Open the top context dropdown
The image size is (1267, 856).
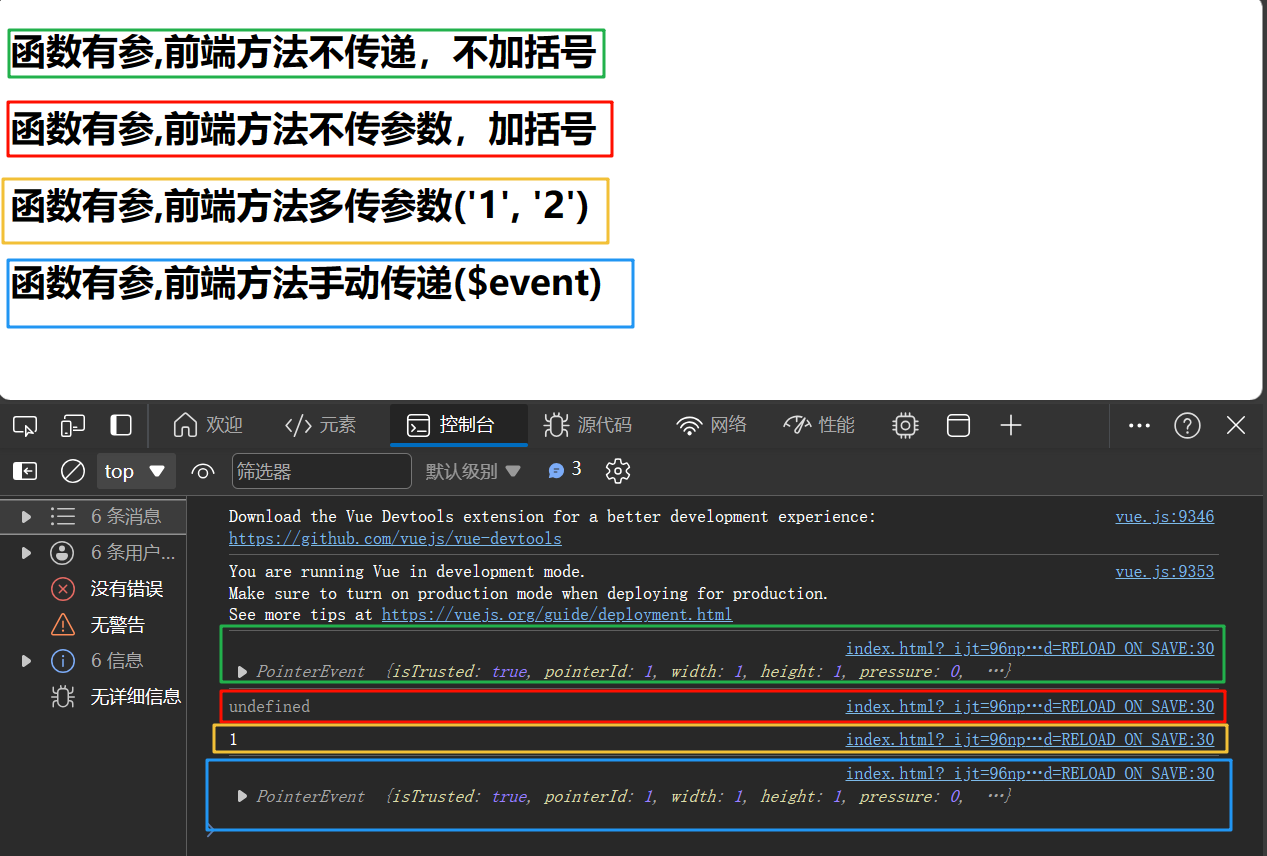pyautogui.click(x=136, y=471)
